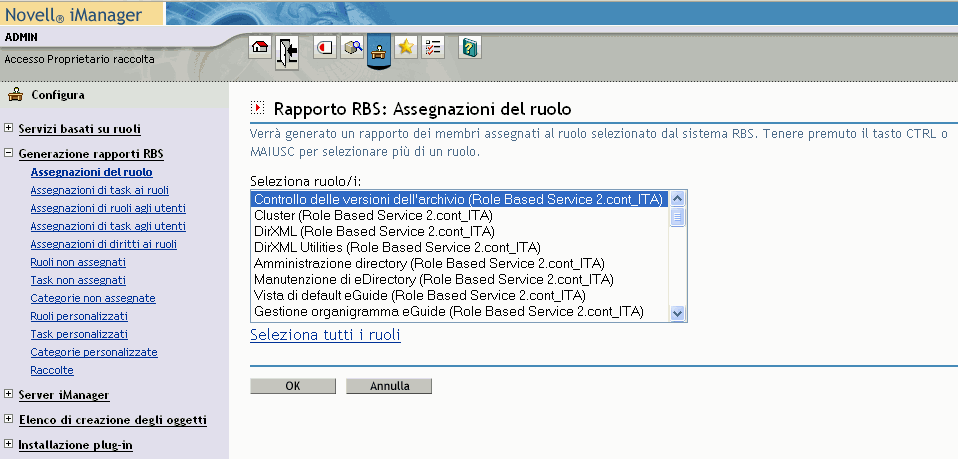Click the Configura desk icon in sidebar header
This screenshot has height=459, width=958.
click(15, 95)
